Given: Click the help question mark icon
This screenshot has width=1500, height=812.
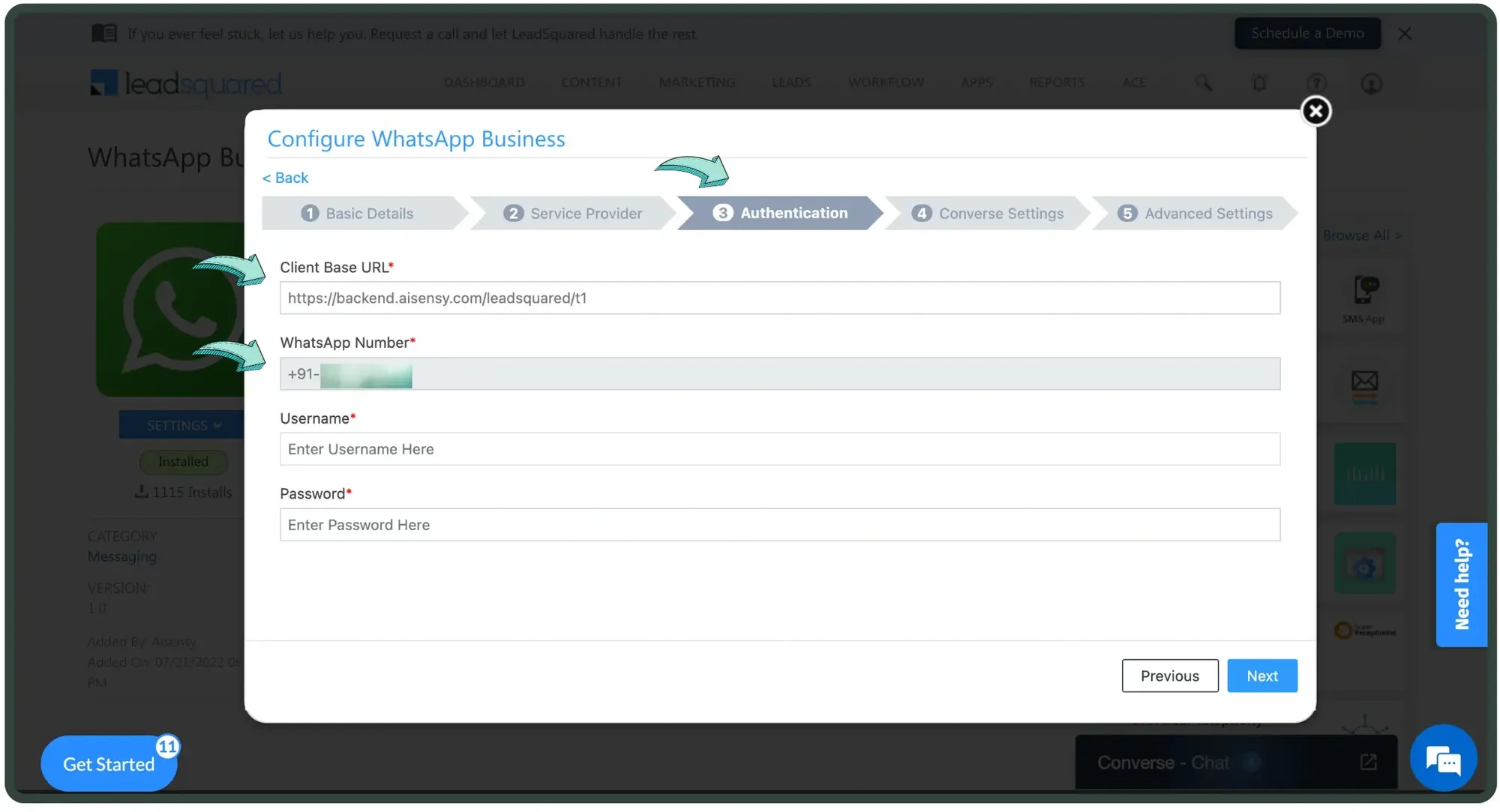Looking at the screenshot, I should click(1316, 83).
